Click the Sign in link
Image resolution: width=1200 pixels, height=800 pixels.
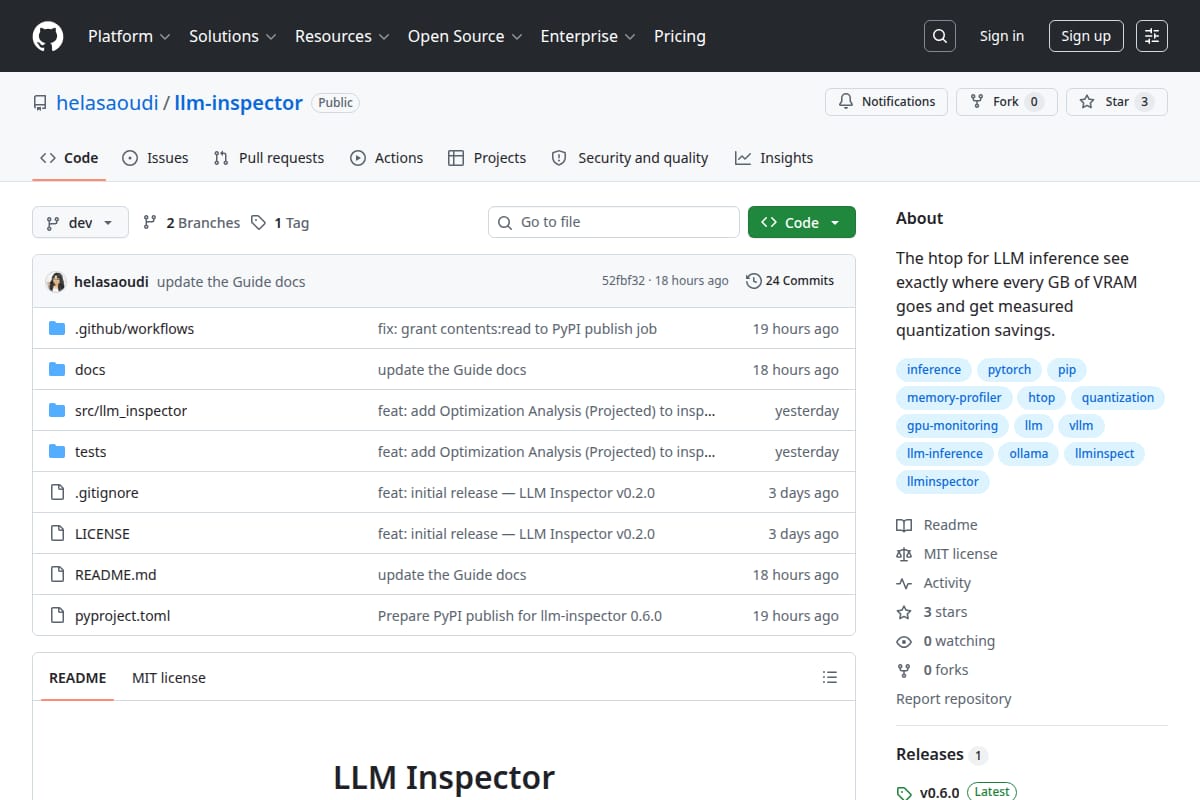[1002, 36]
